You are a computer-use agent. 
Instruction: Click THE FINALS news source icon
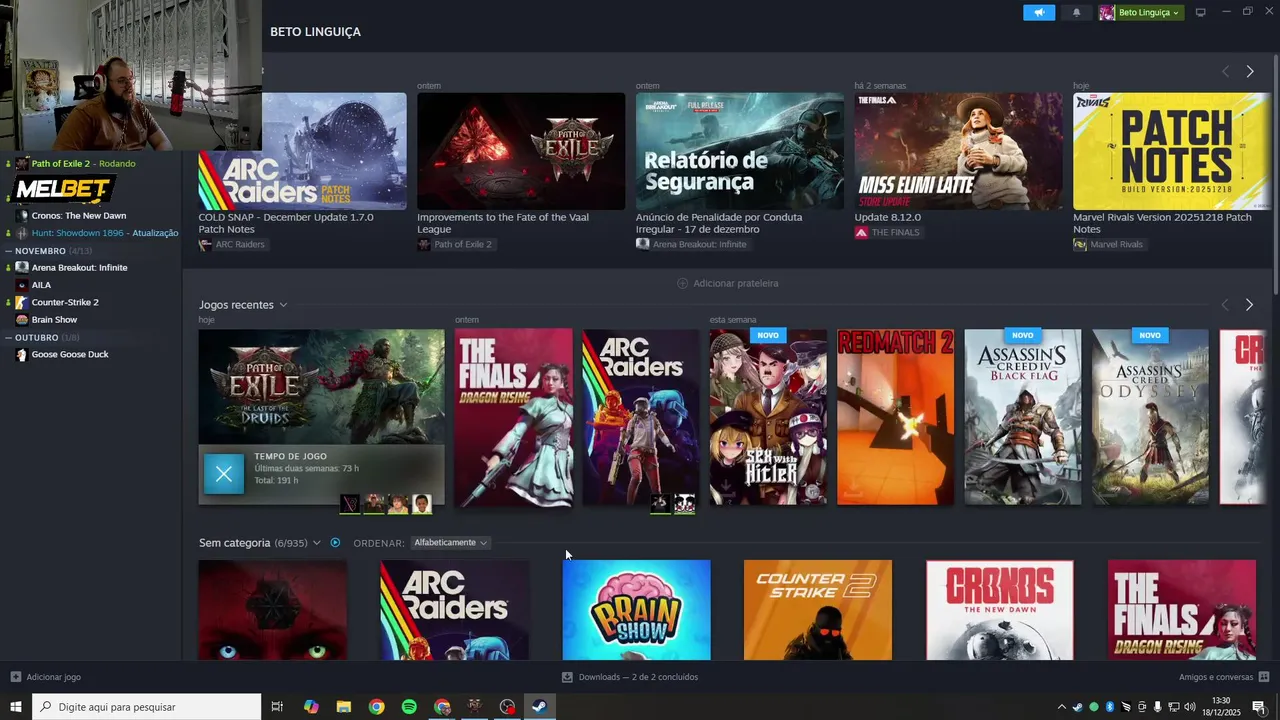pos(861,232)
